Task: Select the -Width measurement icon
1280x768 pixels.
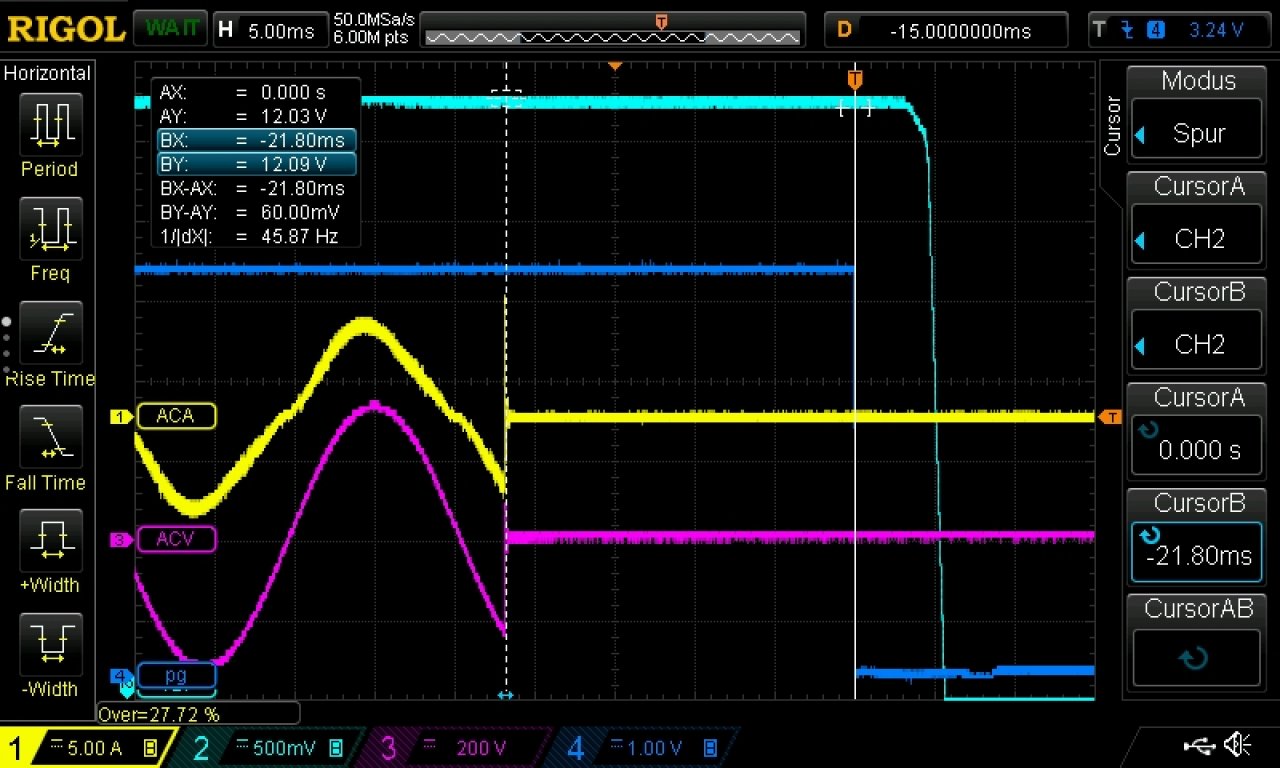Action: 49,647
